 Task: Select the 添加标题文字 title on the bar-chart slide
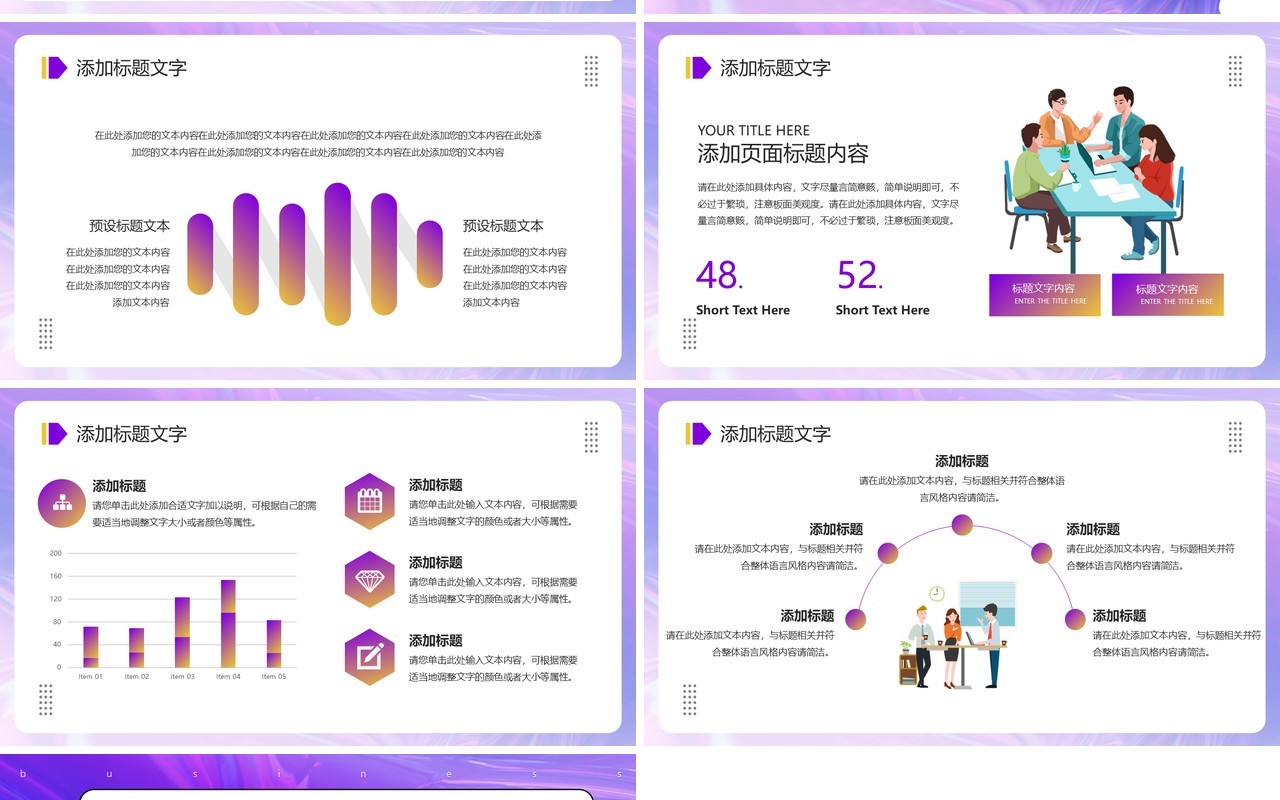point(131,433)
